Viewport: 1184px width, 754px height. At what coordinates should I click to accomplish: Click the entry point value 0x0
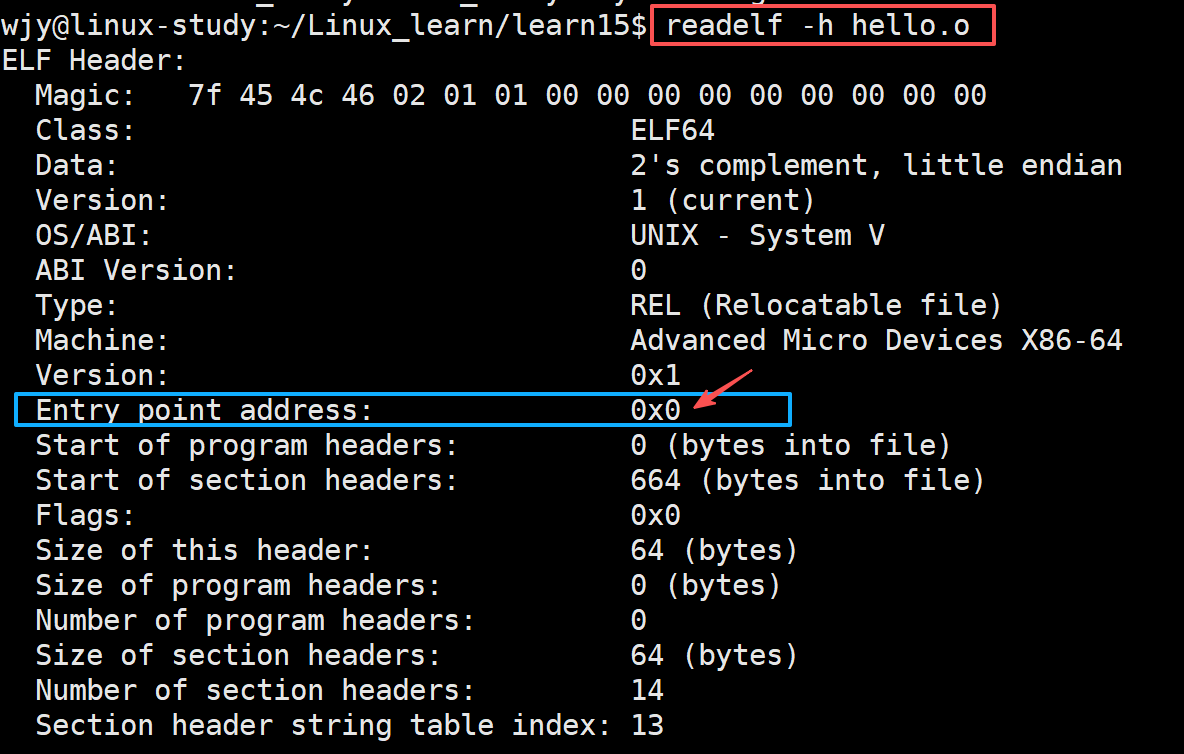pyautogui.click(x=655, y=411)
